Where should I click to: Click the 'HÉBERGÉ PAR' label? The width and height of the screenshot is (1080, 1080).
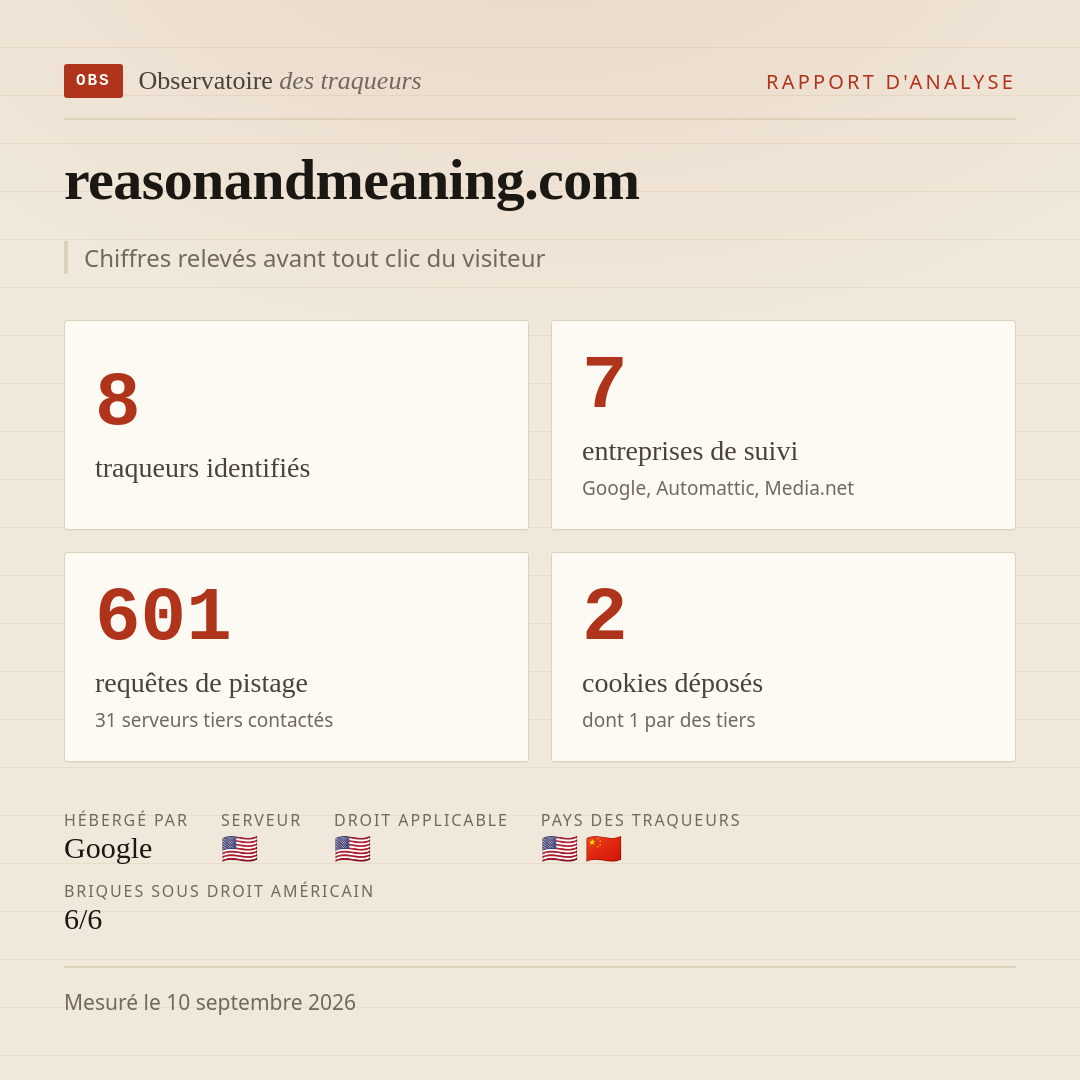click(x=126, y=820)
